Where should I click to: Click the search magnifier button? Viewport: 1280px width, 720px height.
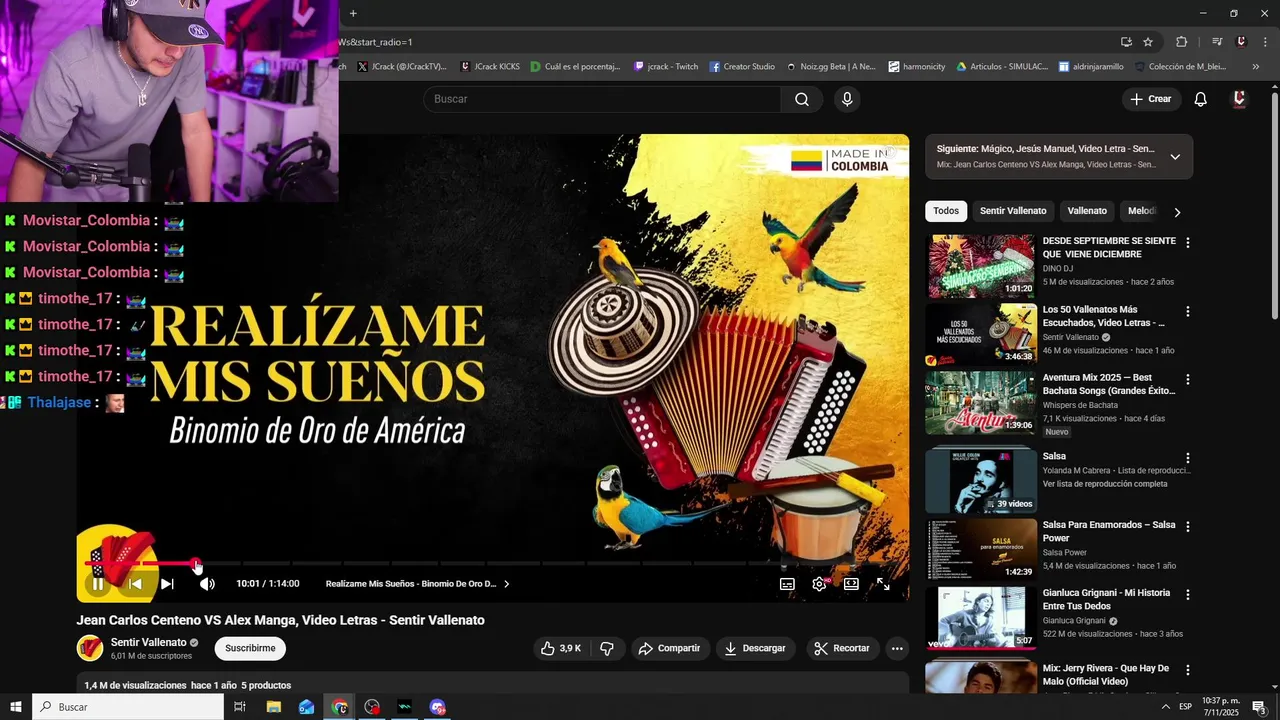(802, 99)
